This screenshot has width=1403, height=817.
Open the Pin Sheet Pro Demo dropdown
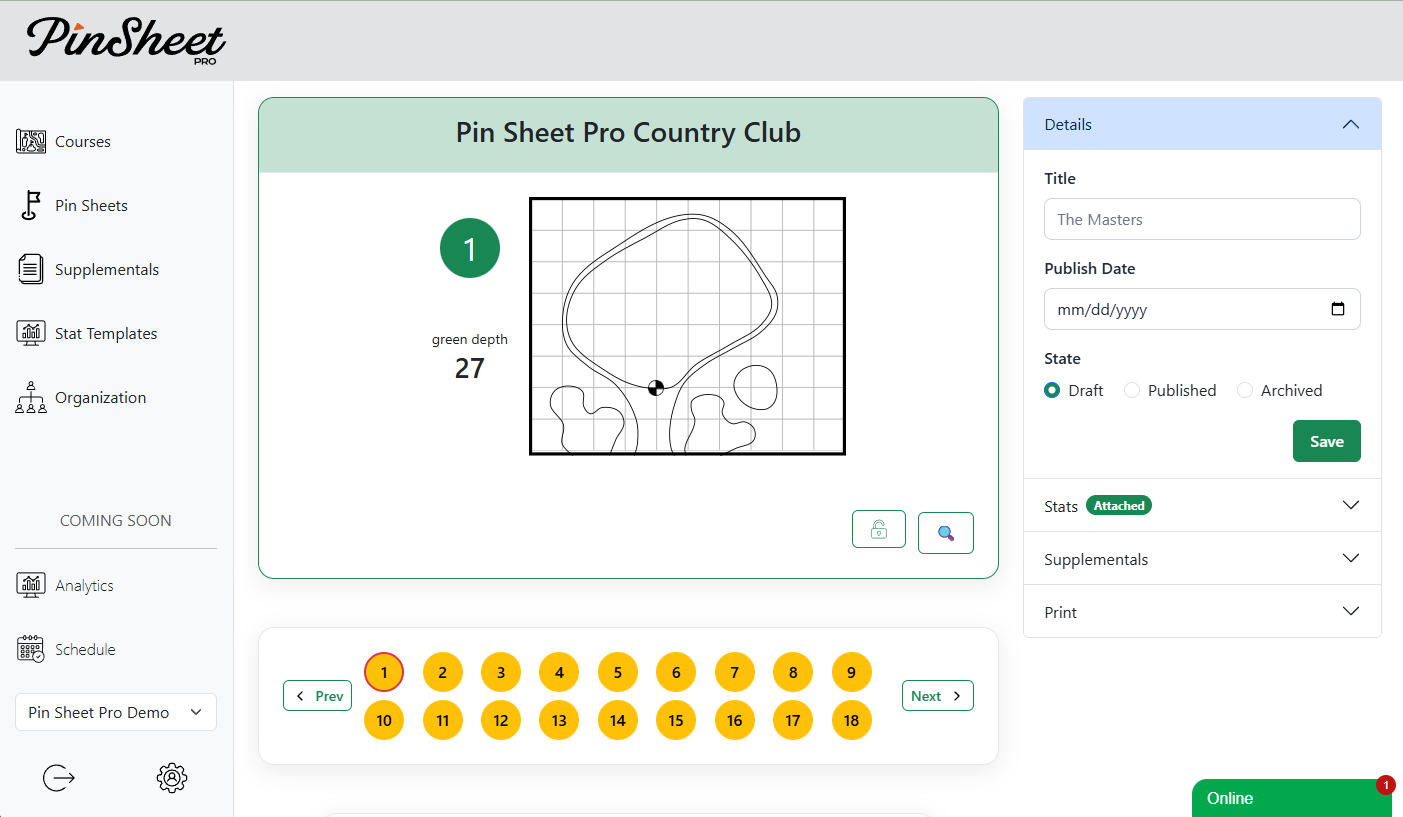click(115, 712)
